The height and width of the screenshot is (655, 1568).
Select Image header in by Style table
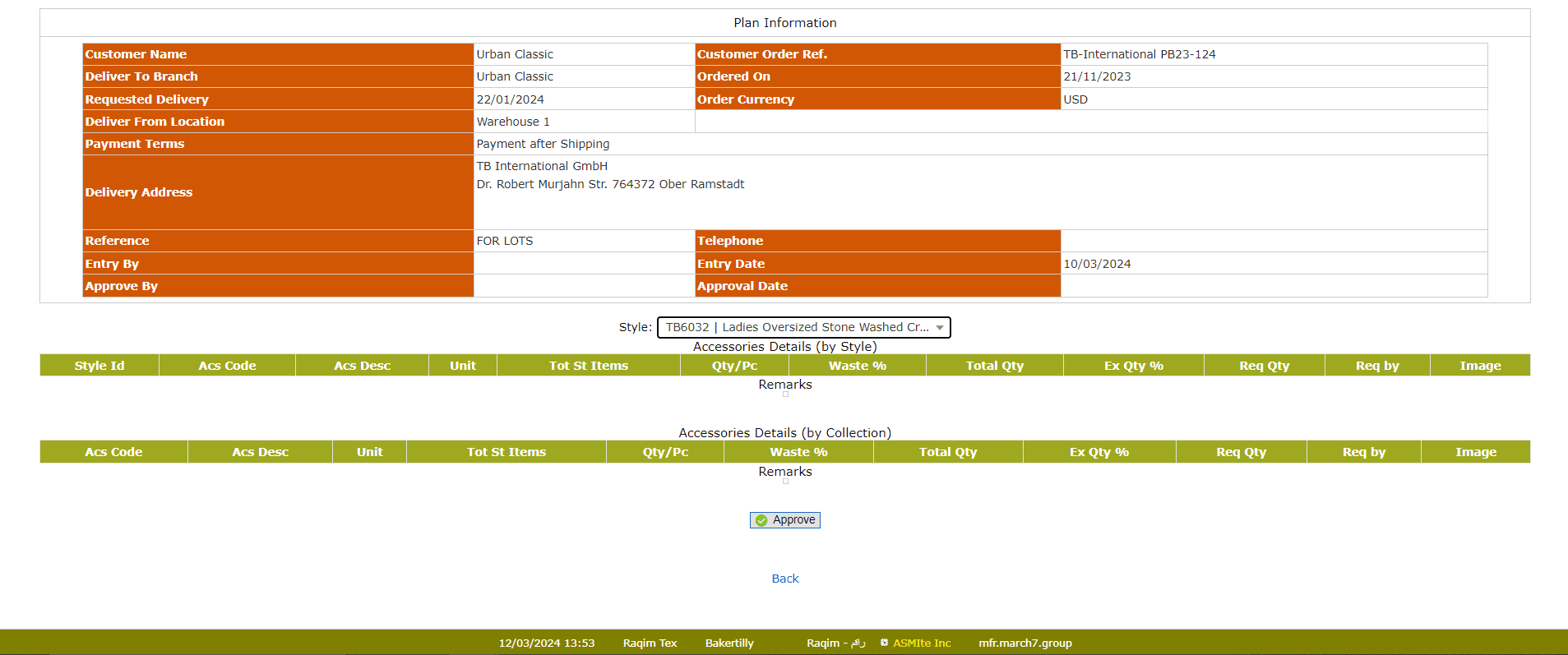pos(1479,366)
